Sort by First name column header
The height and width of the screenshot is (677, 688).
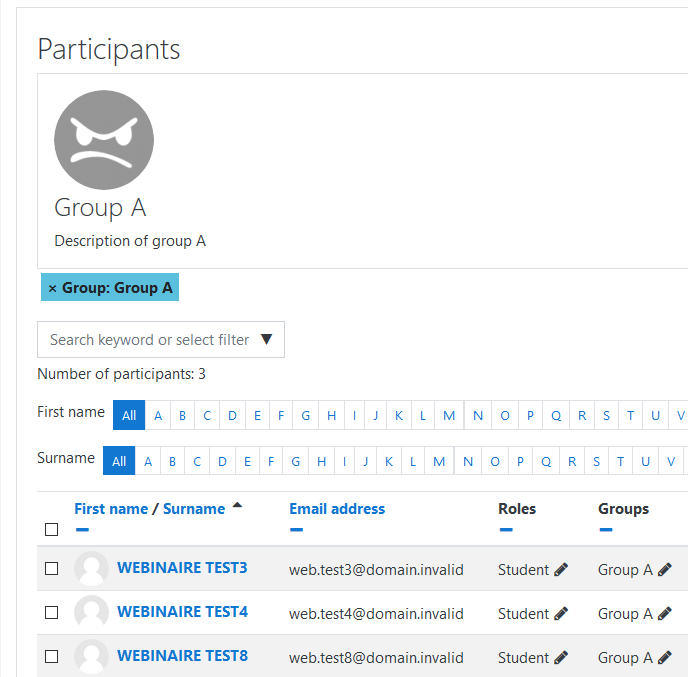111,509
